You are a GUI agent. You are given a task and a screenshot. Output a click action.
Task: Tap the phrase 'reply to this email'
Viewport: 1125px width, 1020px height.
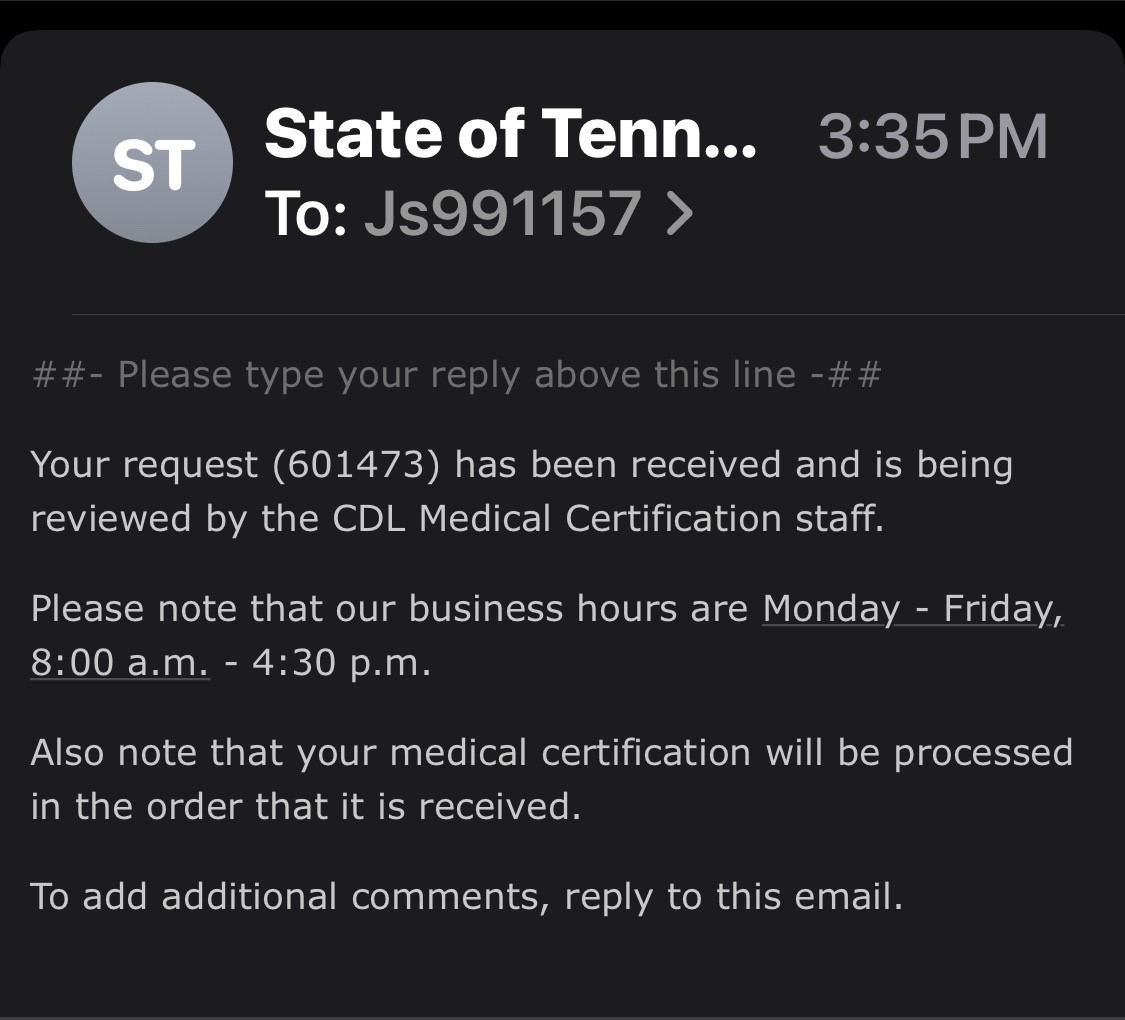733,897
